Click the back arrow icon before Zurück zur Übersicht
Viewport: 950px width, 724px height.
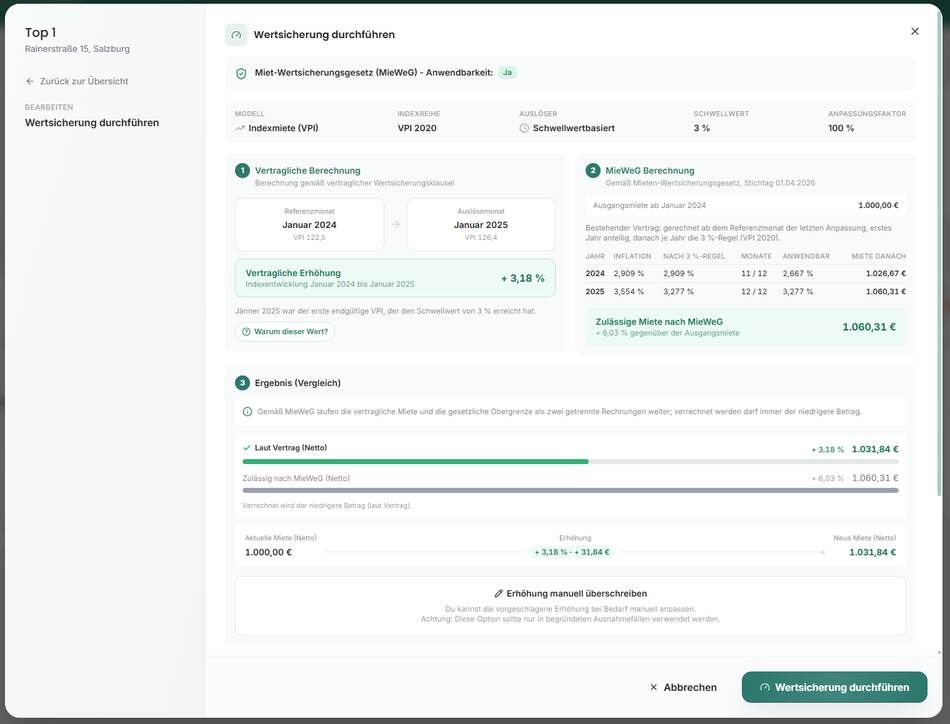(x=30, y=81)
